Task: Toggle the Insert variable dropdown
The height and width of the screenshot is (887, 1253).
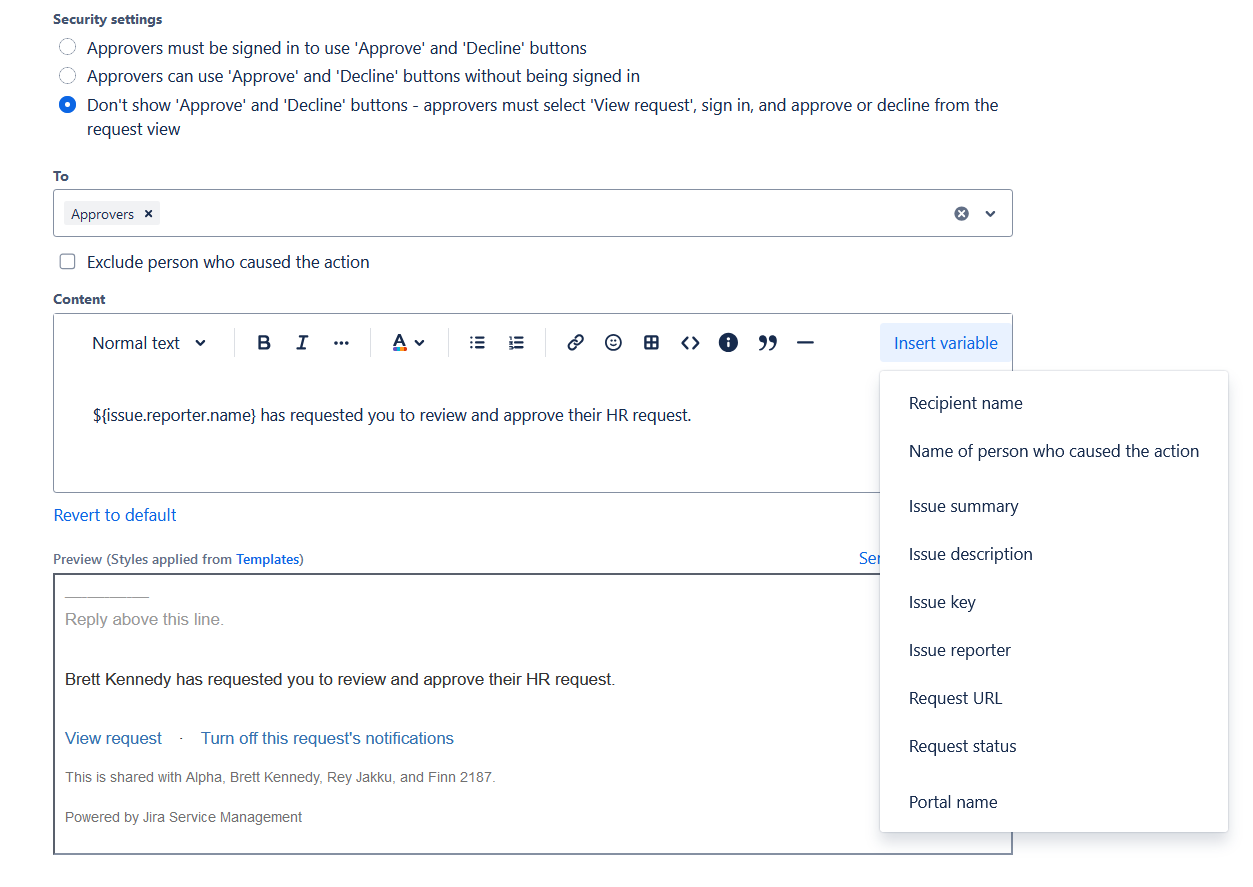Action: pos(945,343)
